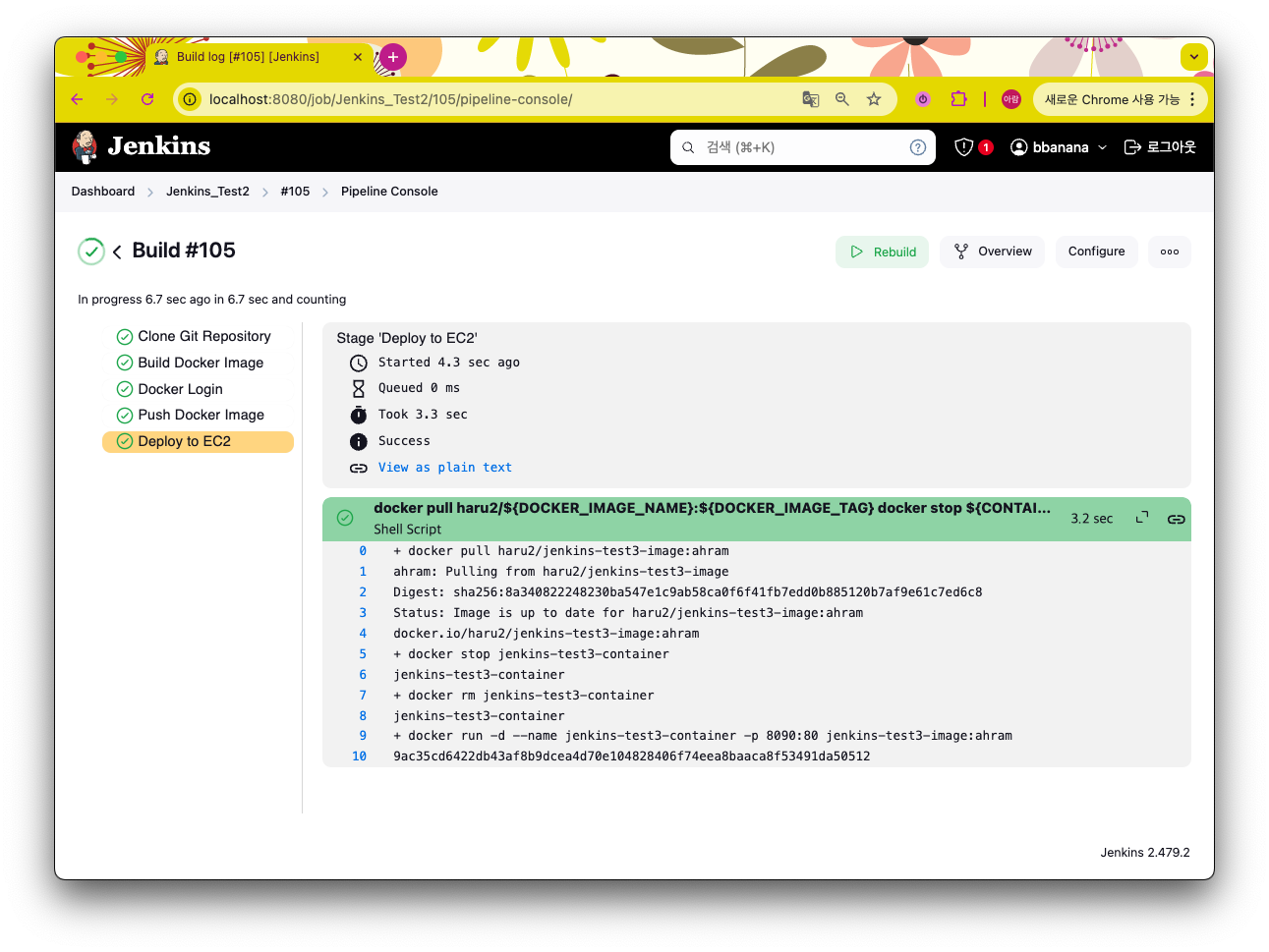The width and height of the screenshot is (1269, 952).
Task: Click 'Started 4.3 sec ago' text
Action: [x=449, y=363]
